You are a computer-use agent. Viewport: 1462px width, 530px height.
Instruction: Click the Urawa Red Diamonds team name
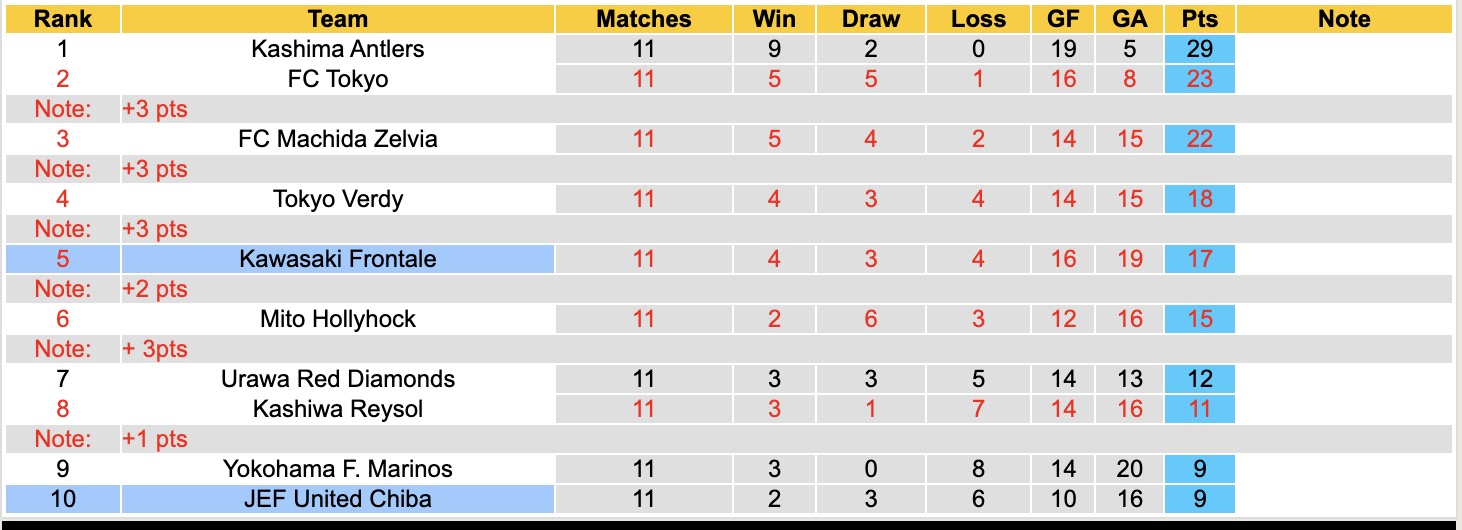click(338, 379)
